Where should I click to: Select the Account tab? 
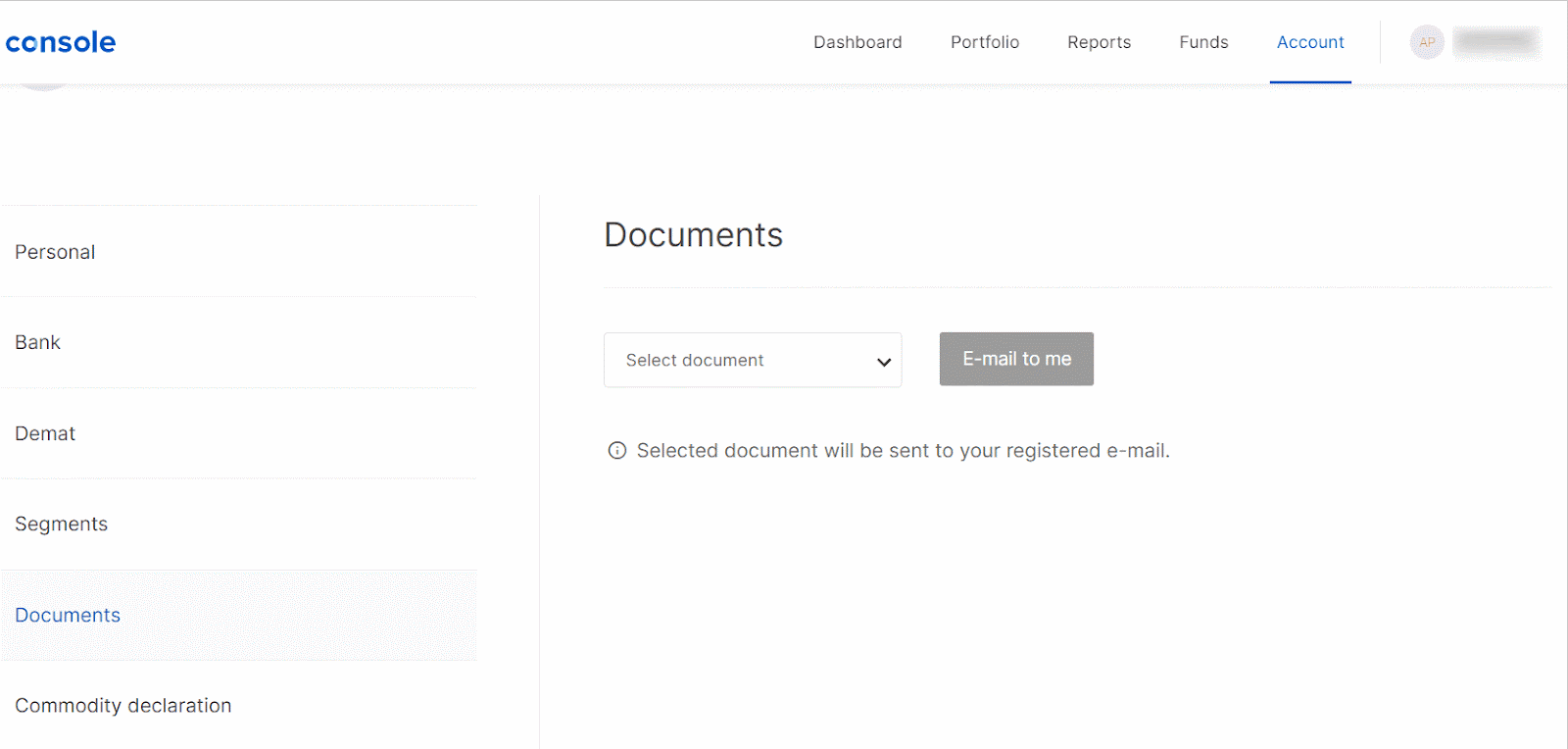pyautogui.click(x=1310, y=42)
